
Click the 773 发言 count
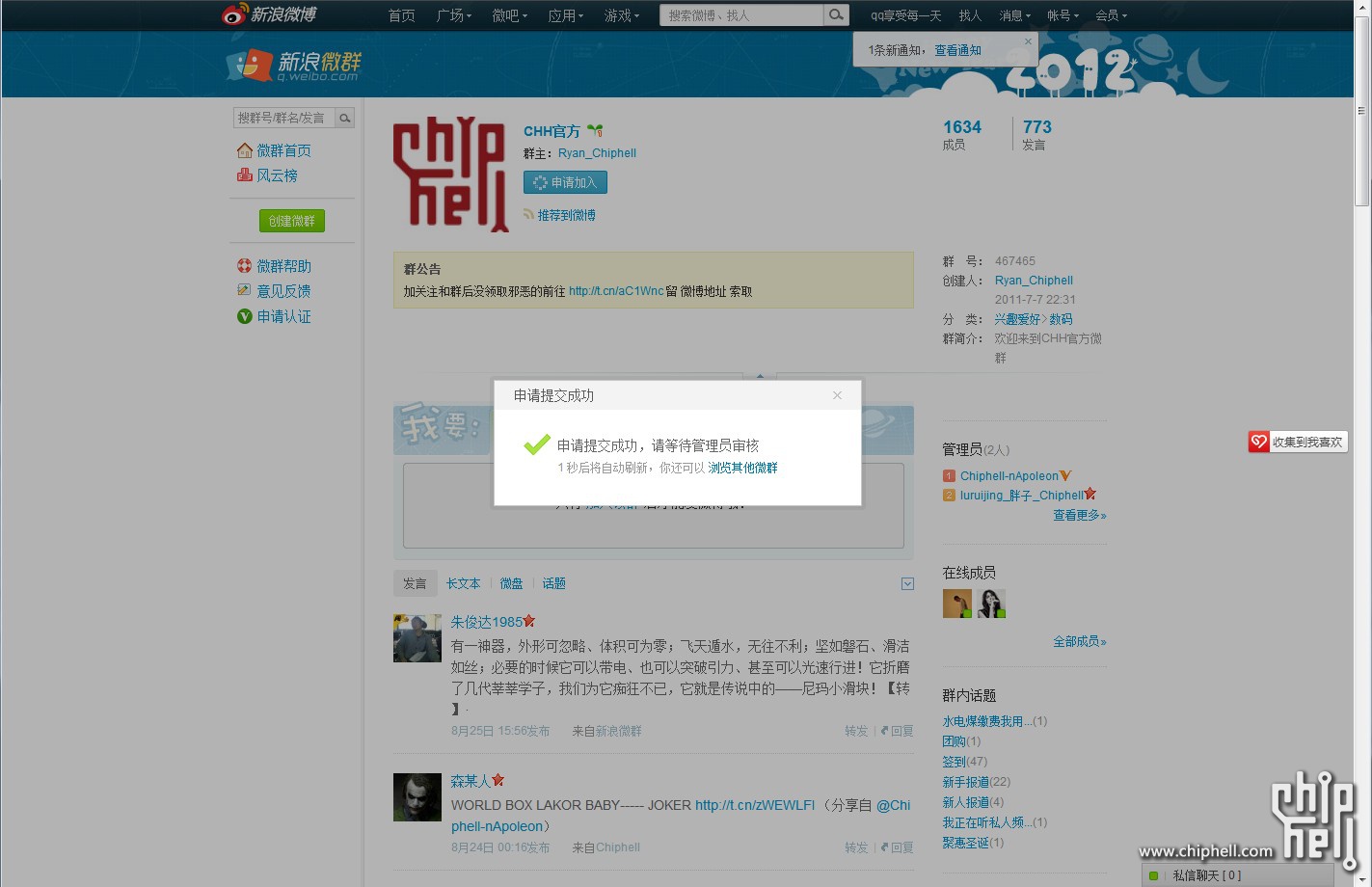tap(1036, 135)
